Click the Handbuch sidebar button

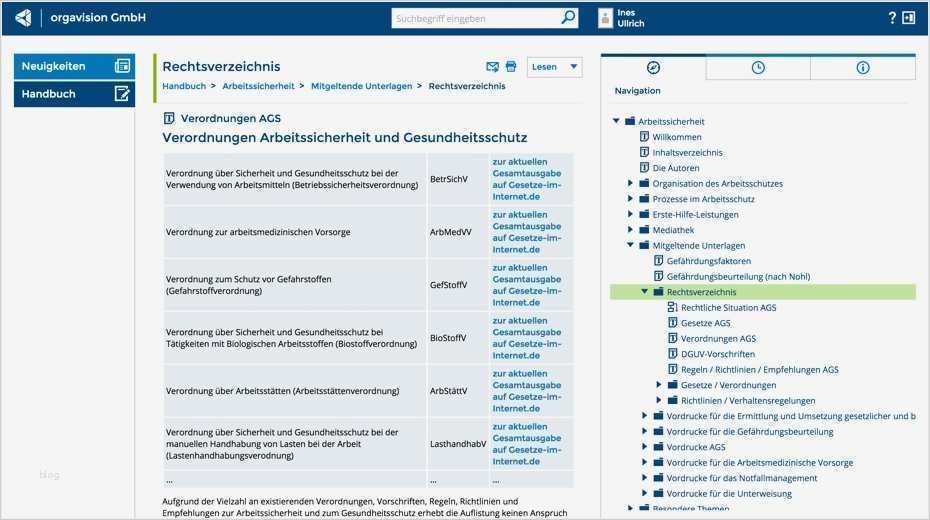point(74,94)
